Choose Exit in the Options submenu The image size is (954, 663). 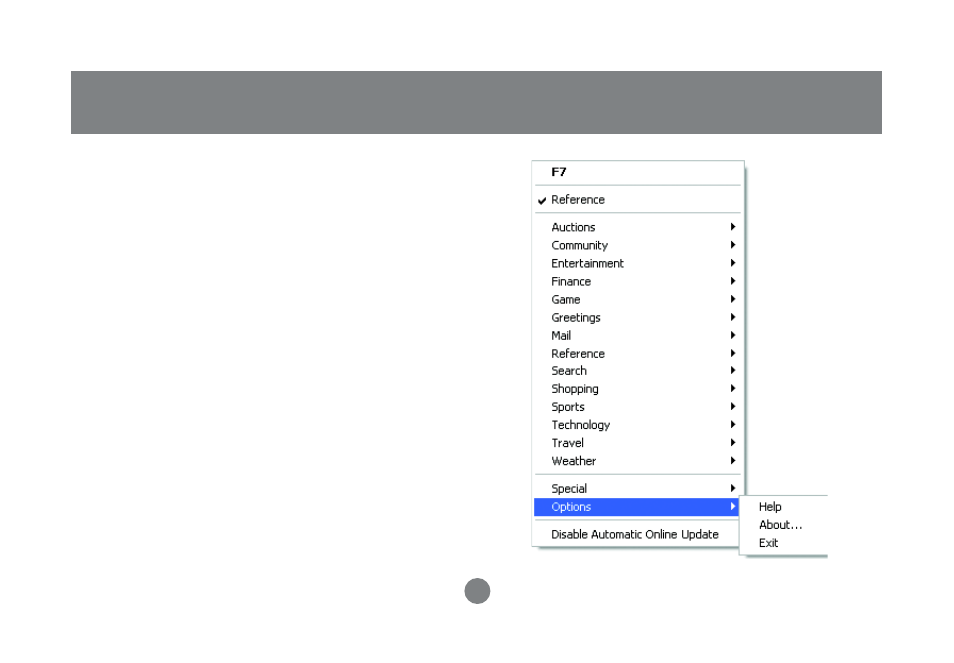click(784, 543)
